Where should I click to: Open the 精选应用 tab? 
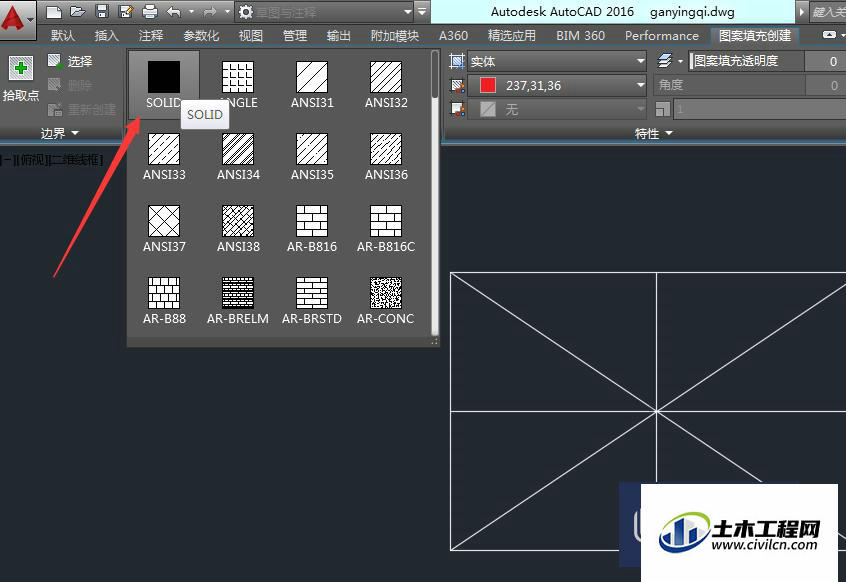511,36
